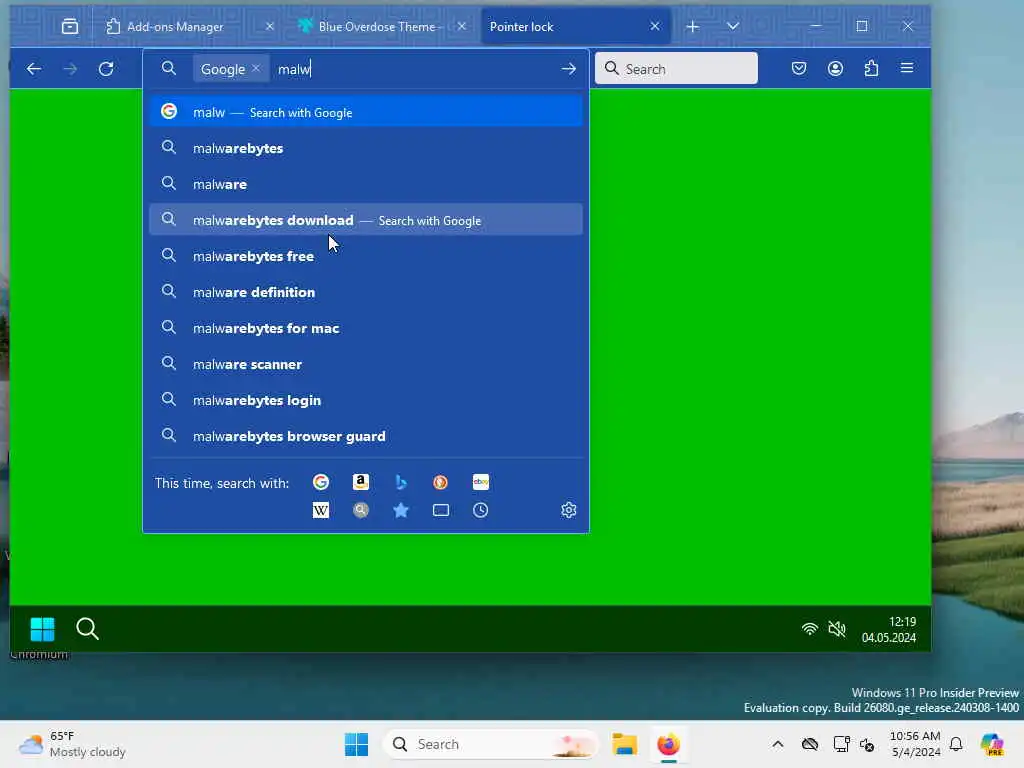Search this time with Bing icon

click(401, 482)
